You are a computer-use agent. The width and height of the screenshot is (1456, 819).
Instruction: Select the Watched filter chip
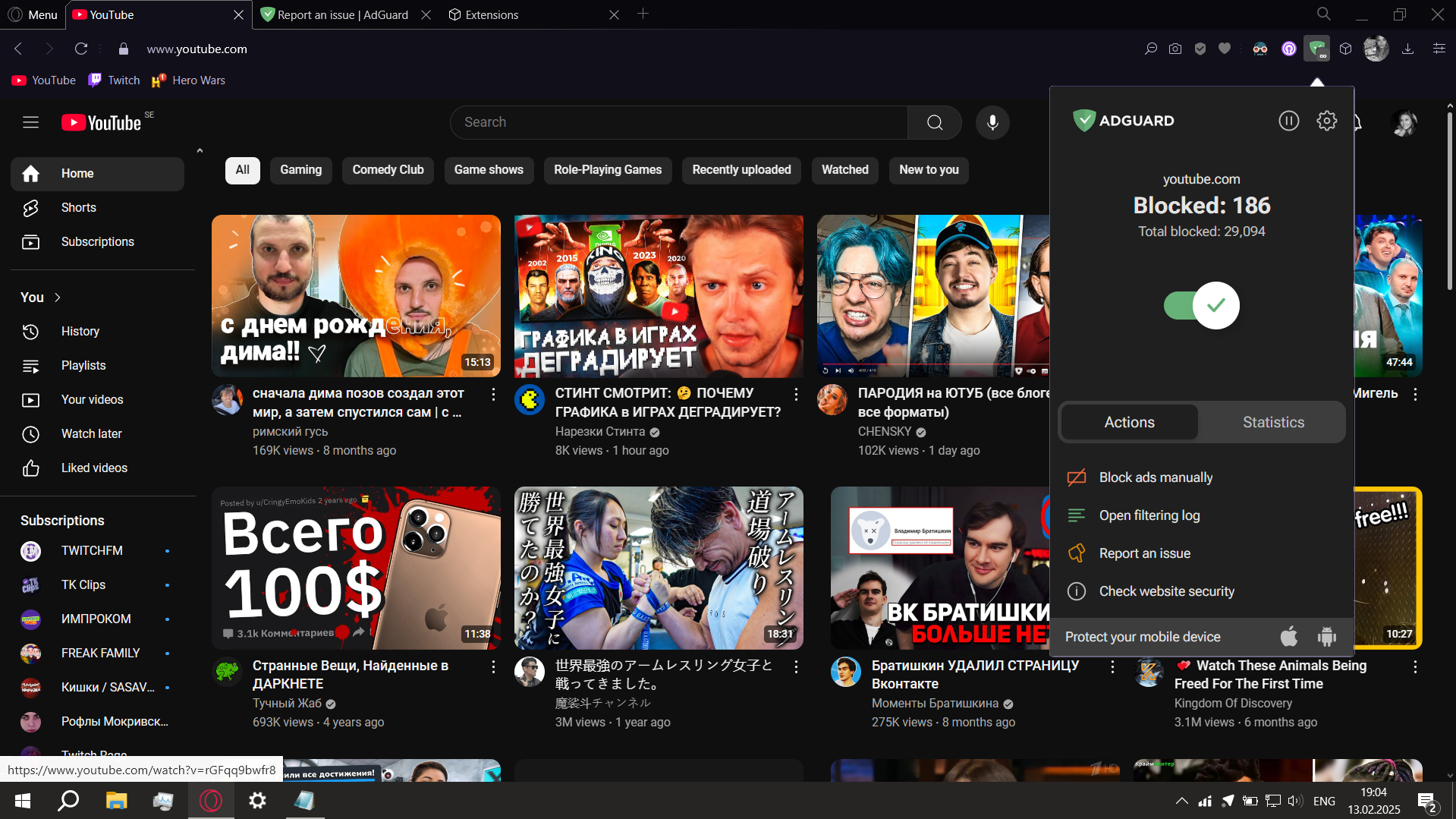tap(845, 170)
